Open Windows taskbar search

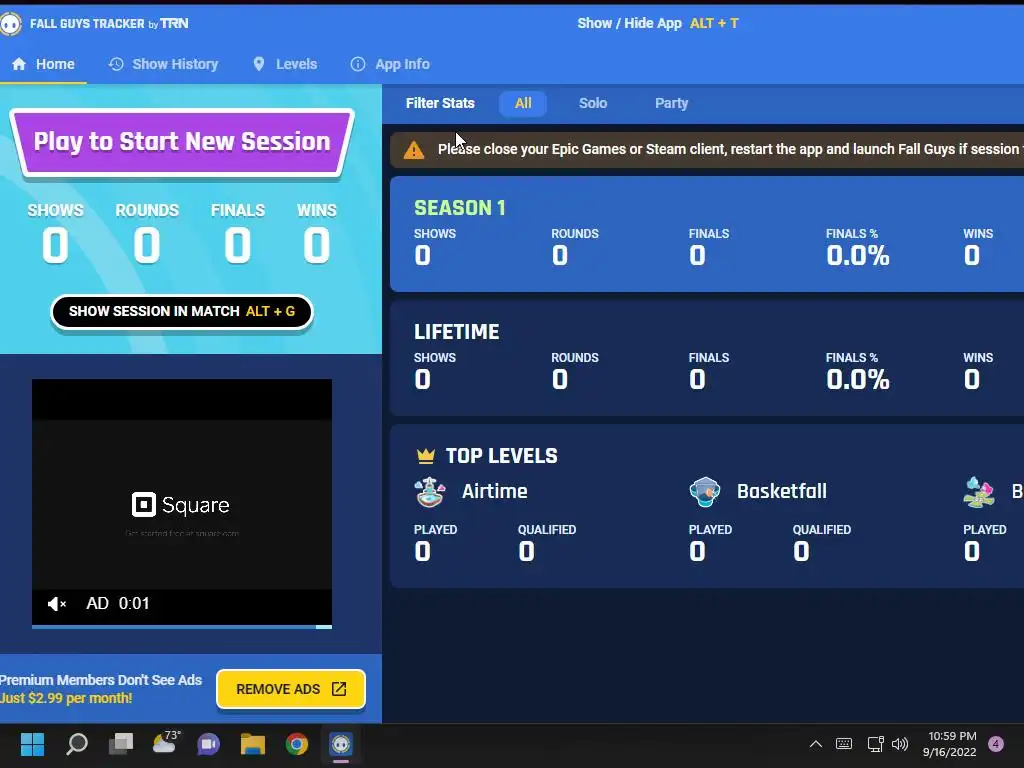pos(76,744)
